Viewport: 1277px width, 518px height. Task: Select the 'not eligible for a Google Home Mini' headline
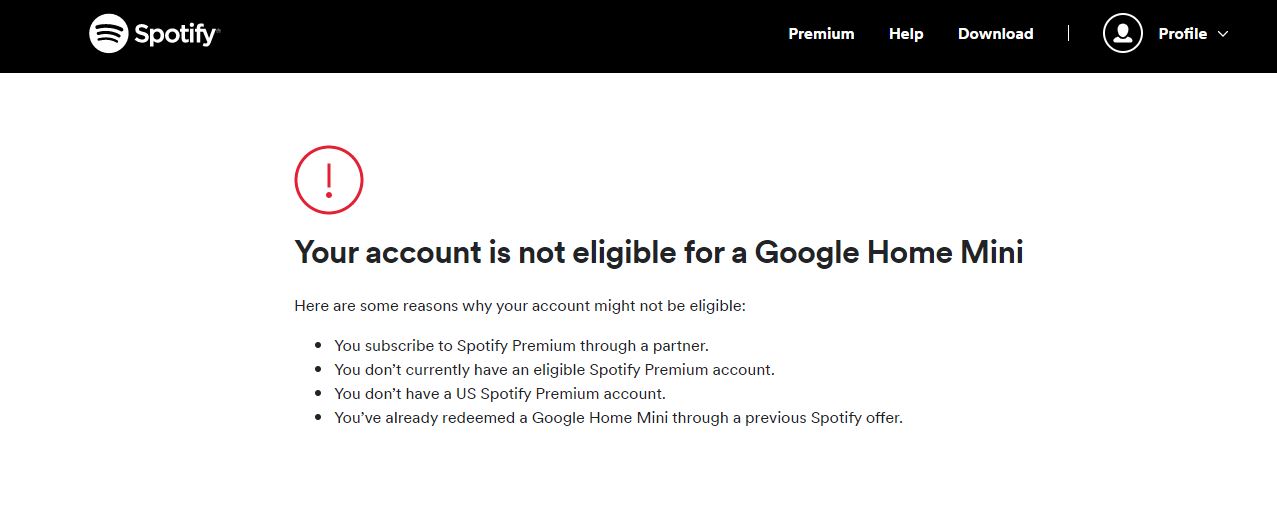point(658,253)
